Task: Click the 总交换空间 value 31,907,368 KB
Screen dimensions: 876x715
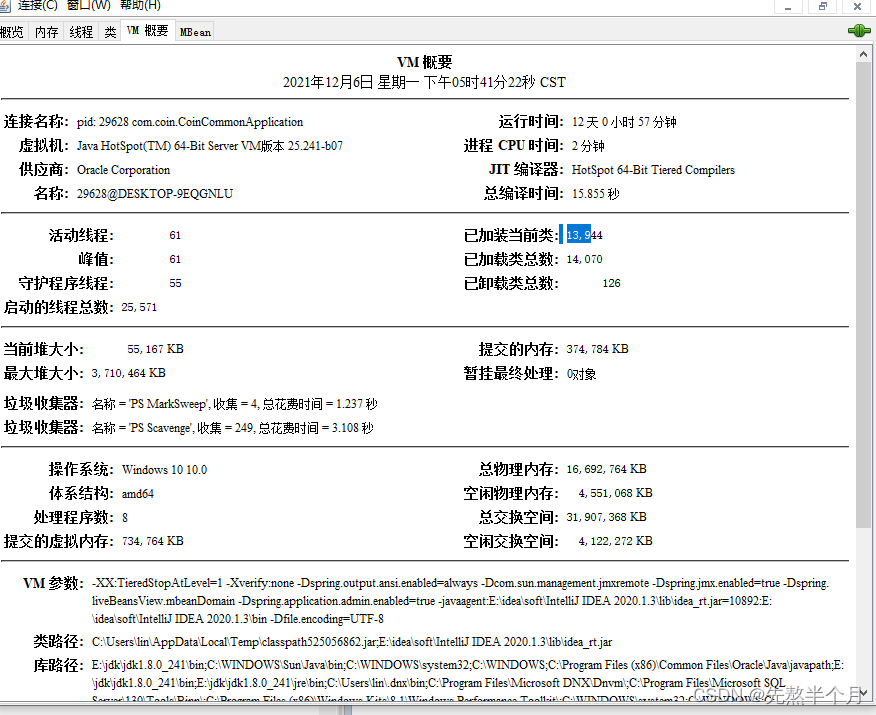Action: tap(606, 517)
